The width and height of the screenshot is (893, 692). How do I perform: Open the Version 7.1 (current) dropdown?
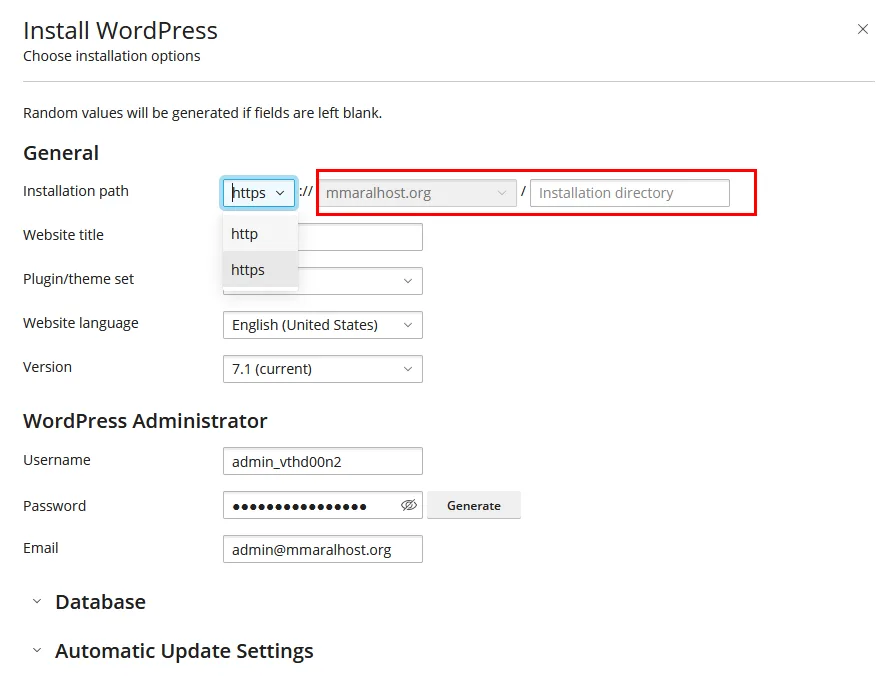(x=322, y=369)
